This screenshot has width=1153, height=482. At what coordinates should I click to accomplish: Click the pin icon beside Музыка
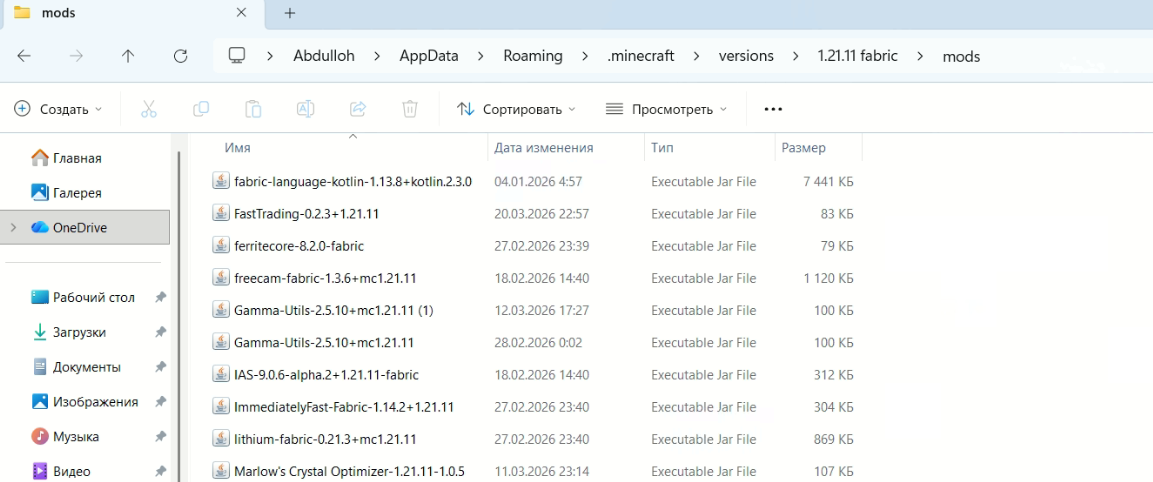160,436
